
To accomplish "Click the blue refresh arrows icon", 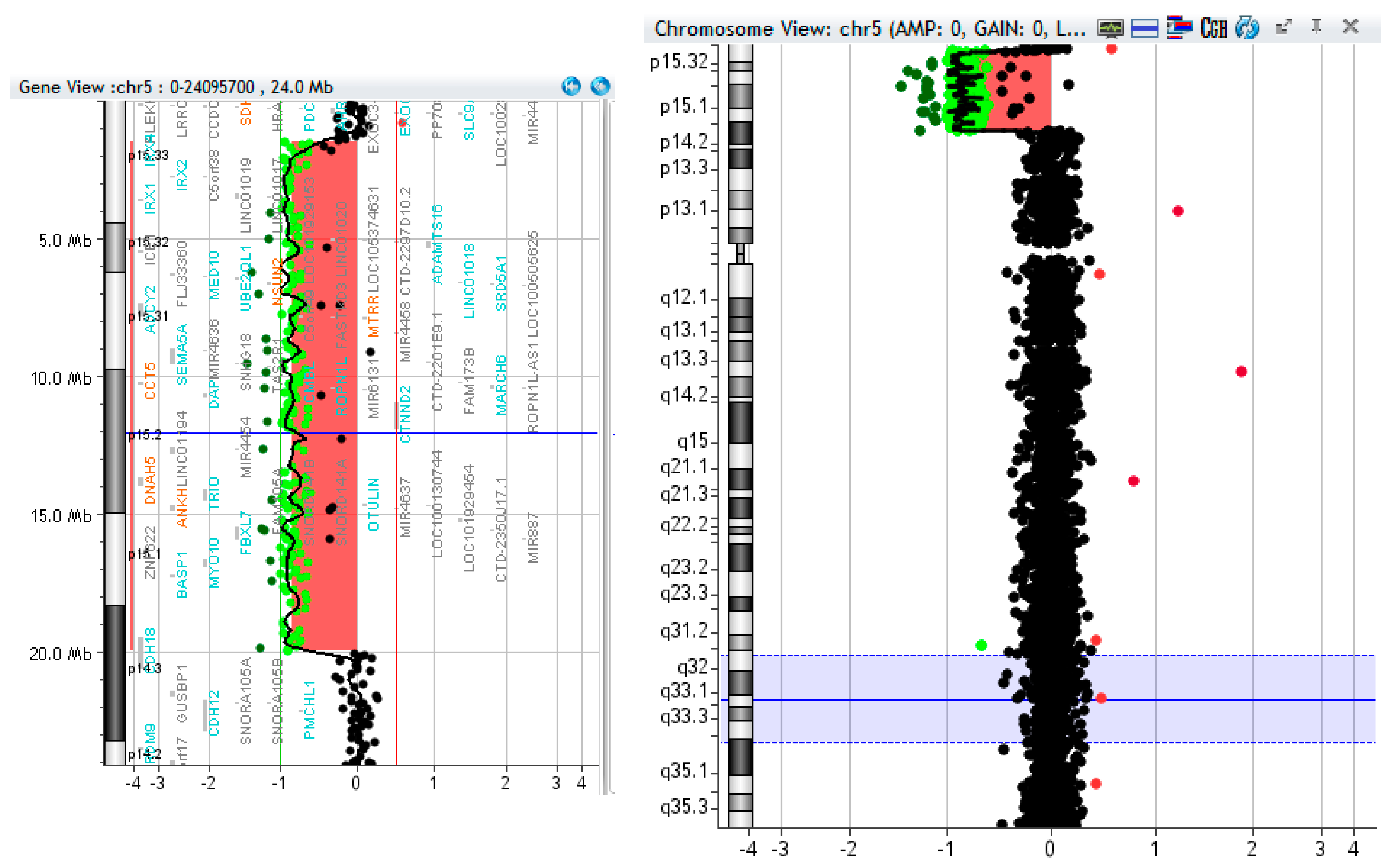I will click(x=1247, y=28).
